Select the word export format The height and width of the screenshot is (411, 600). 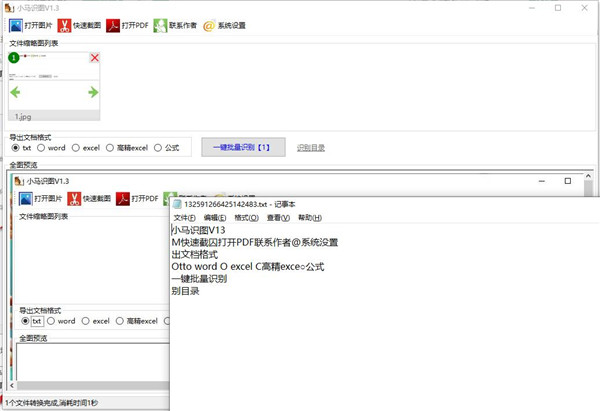(44, 148)
